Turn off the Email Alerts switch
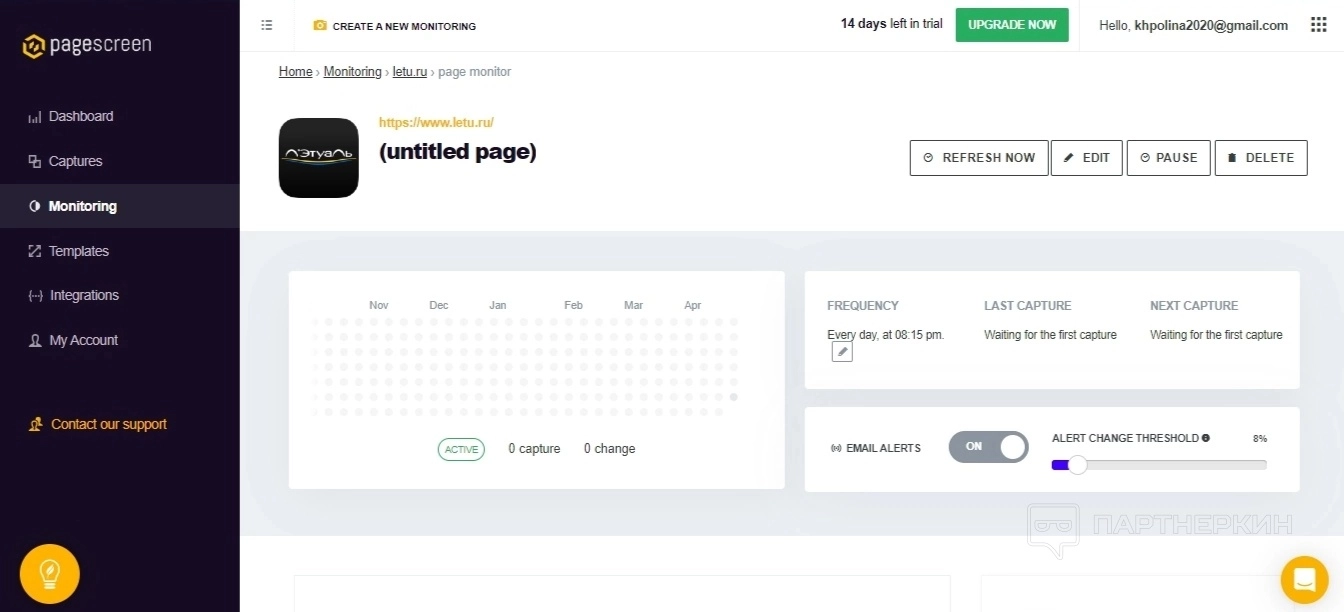 988,447
